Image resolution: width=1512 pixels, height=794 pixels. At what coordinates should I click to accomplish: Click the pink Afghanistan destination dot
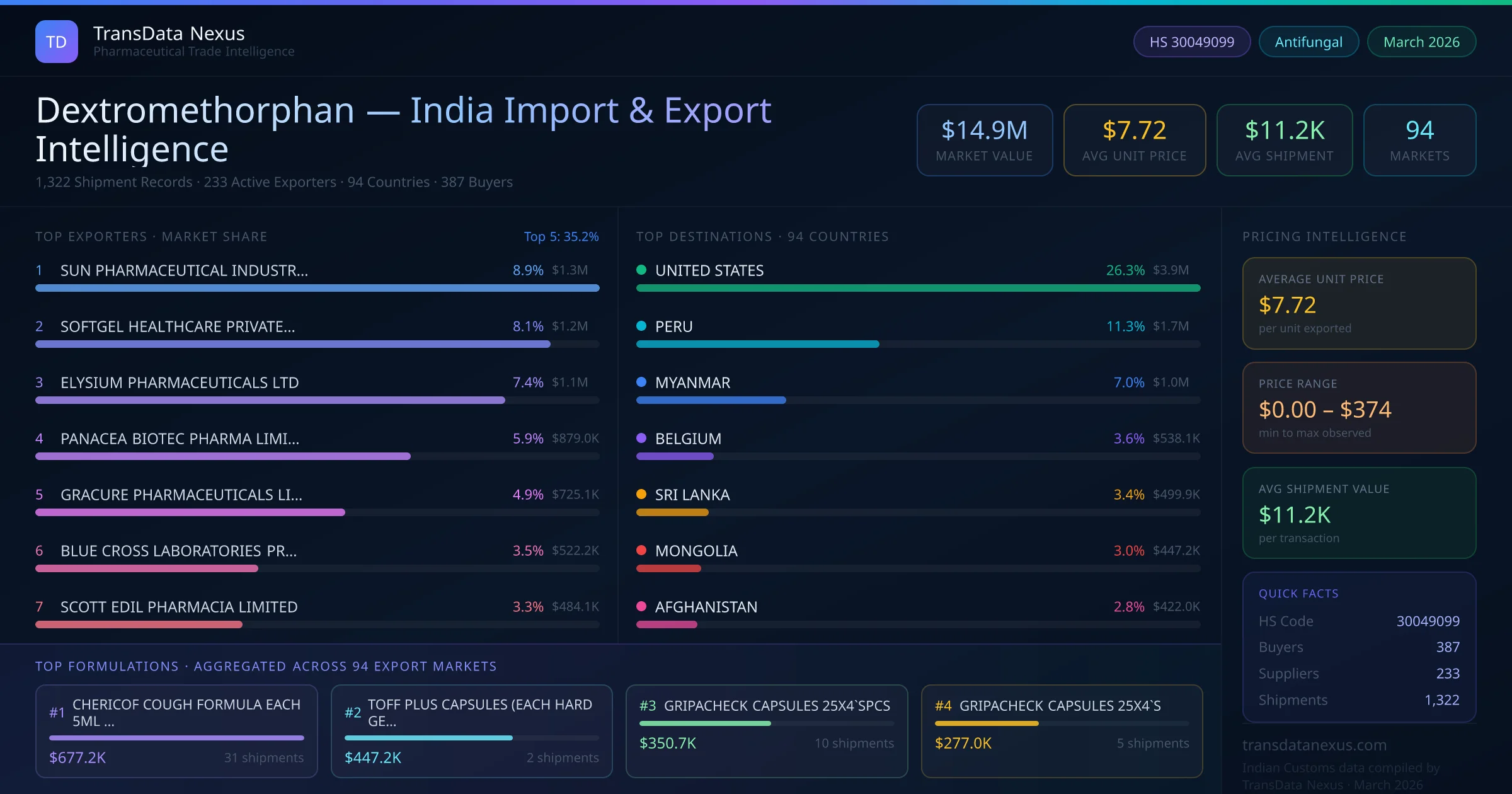pyautogui.click(x=641, y=607)
